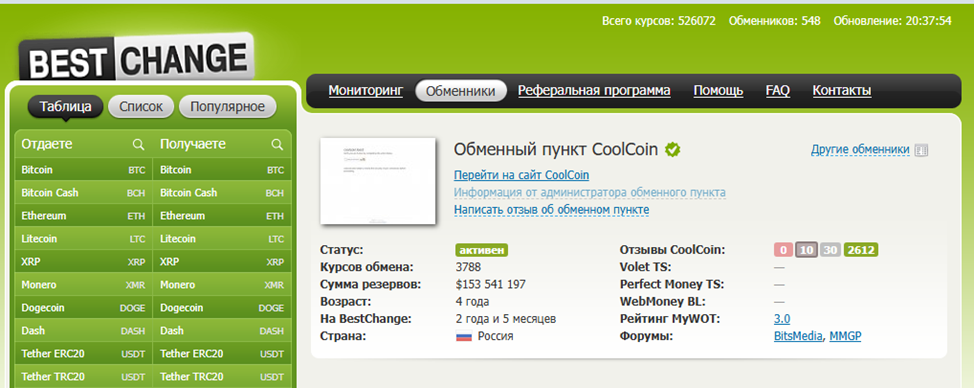This screenshot has width=974, height=388.
Task: Click the Обновление: 20:37:54 timestamp
Action: coord(893,21)
